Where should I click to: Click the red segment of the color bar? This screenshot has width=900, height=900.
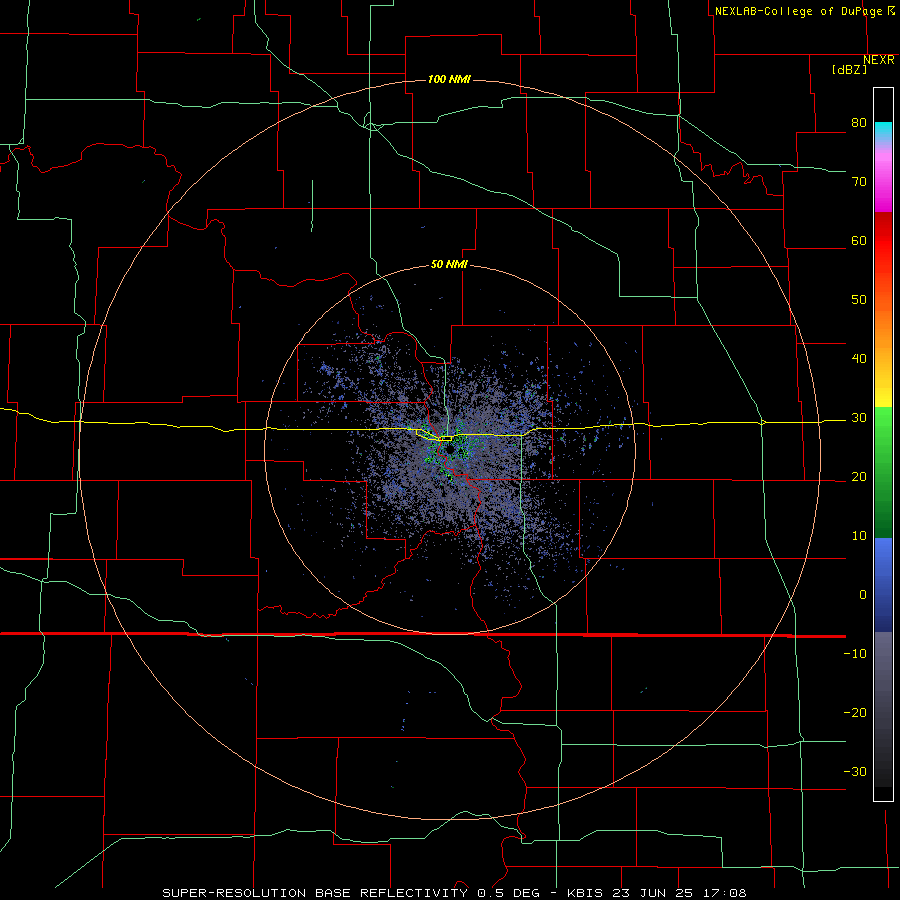coord(883,241)
